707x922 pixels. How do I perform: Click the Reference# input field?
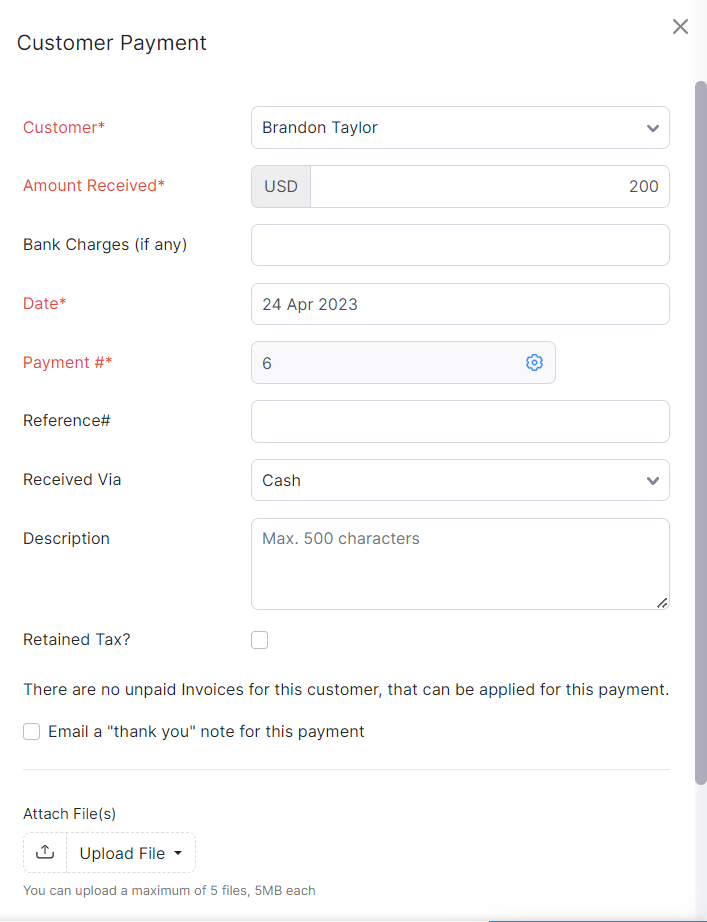point(460,421)
